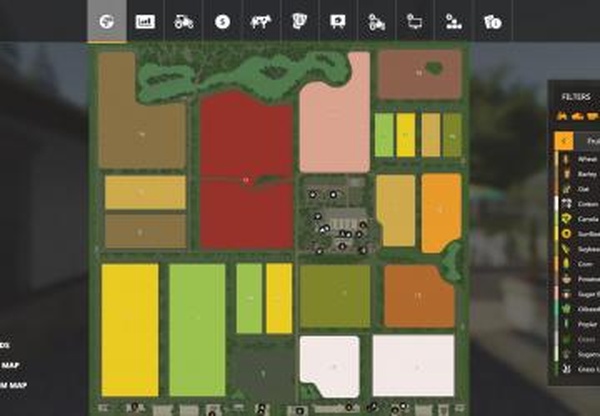
Task: Open the Map overview globe tab
Action: 107,21
